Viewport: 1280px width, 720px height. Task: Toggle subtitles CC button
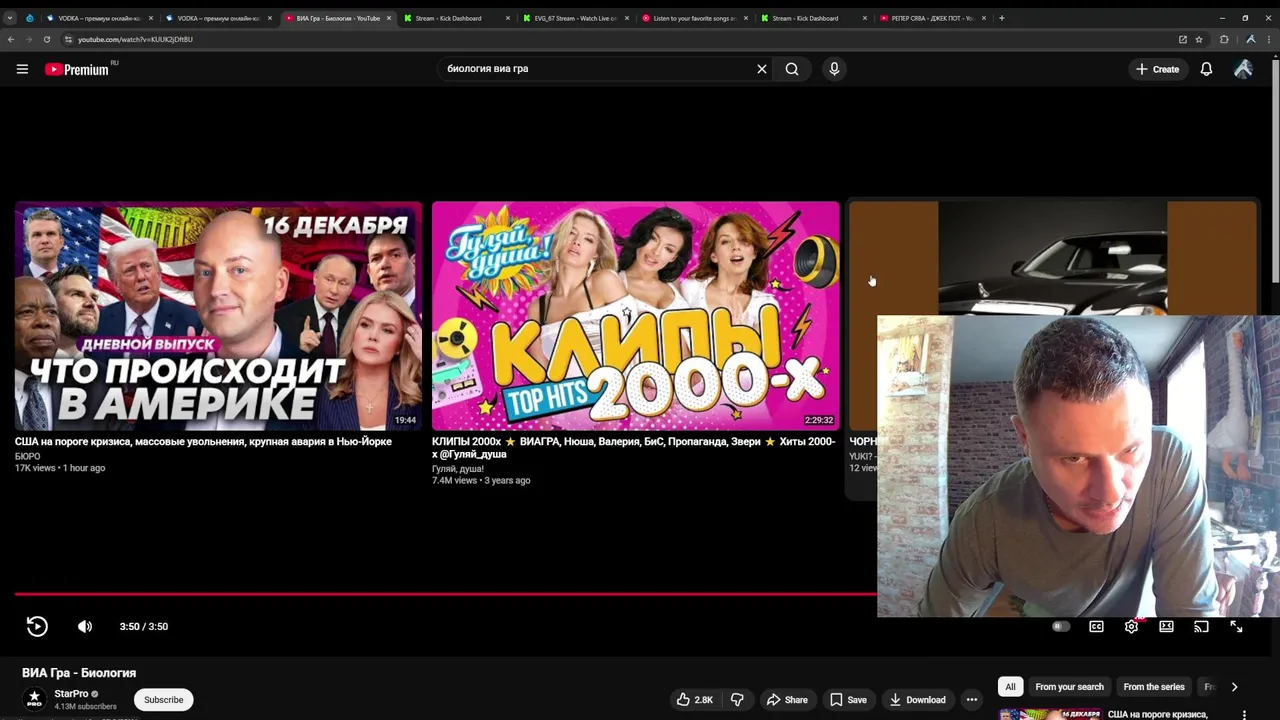[1096, 626]
